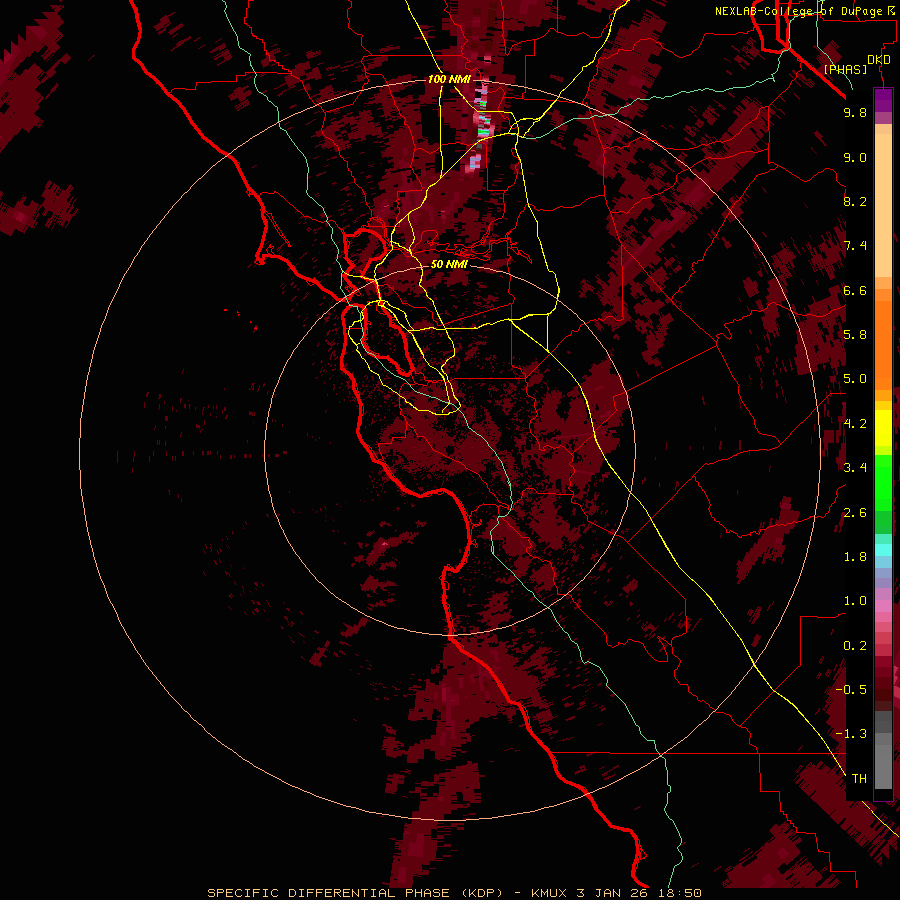Click the 9.8 value on the color scale
This screenshot has width=900, height=900.
(x=855, y=113)
